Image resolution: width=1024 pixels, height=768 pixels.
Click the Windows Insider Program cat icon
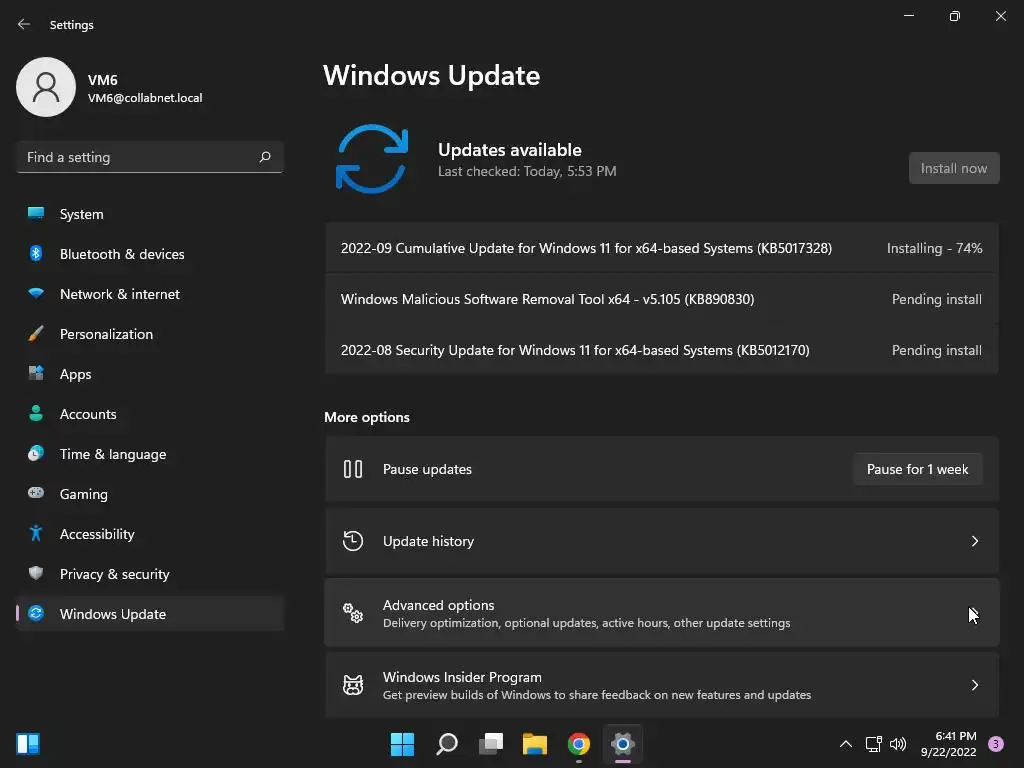click(x=353, y=684)
